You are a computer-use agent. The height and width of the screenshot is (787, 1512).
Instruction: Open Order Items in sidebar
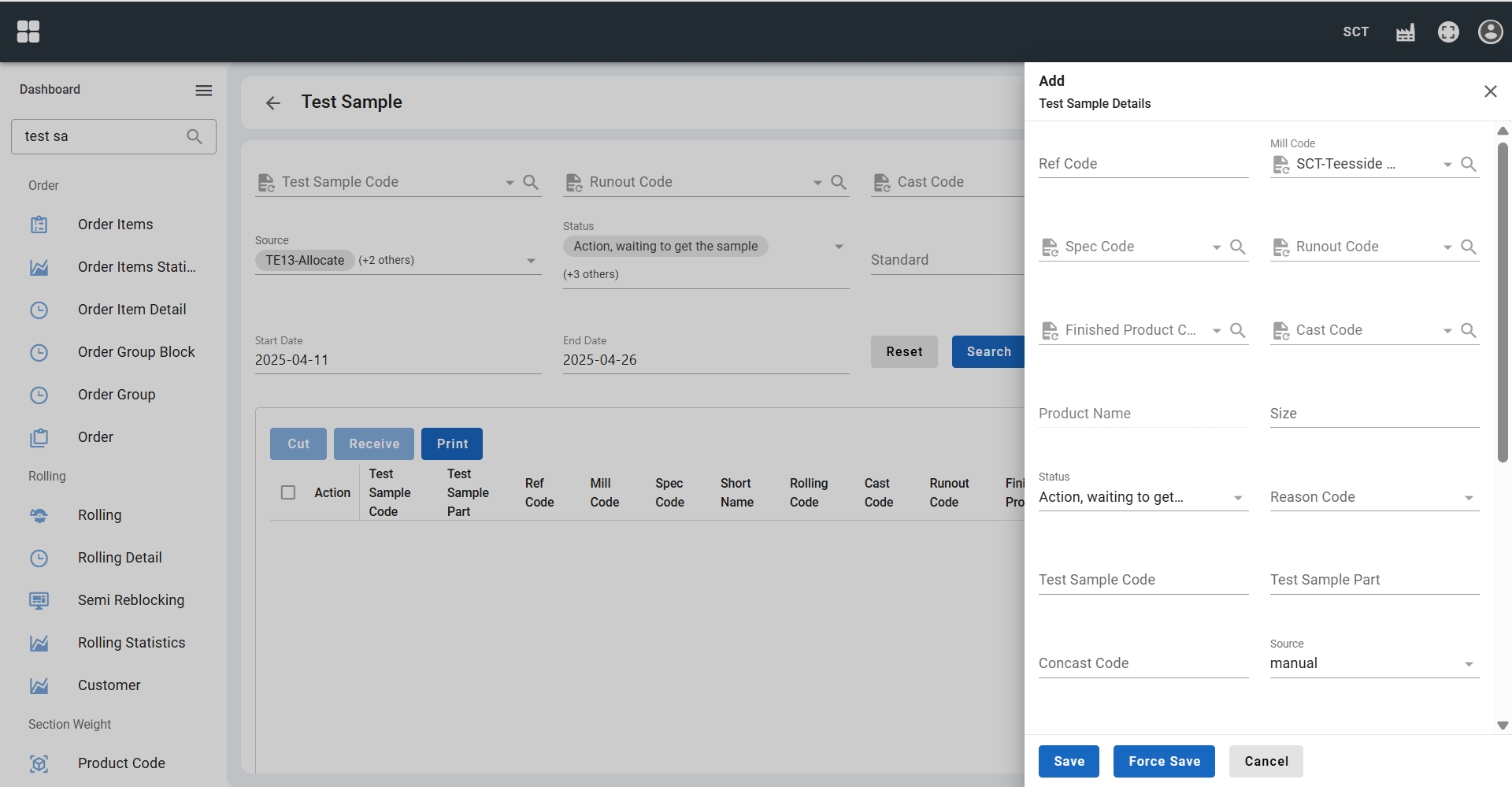(115, 225)
